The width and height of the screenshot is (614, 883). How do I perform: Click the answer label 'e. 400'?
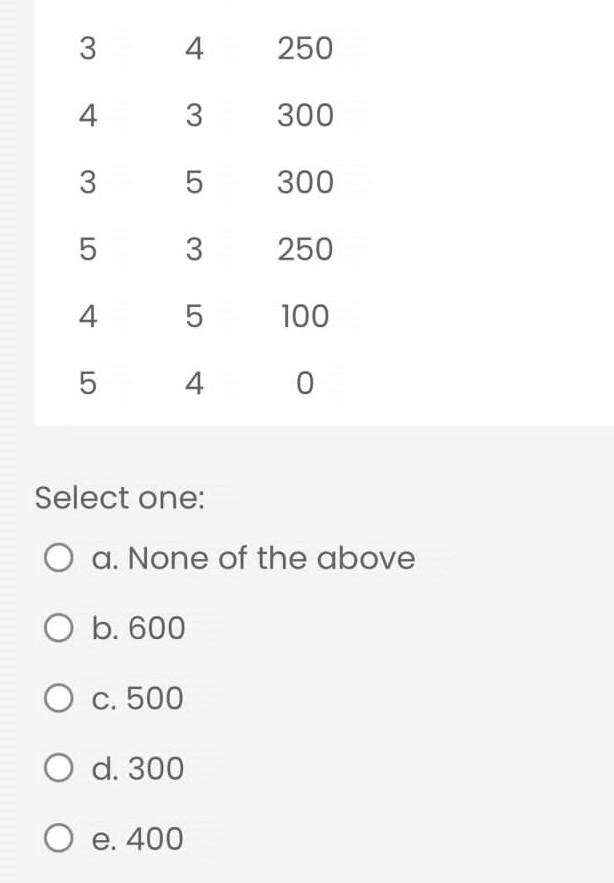(137, 839)
